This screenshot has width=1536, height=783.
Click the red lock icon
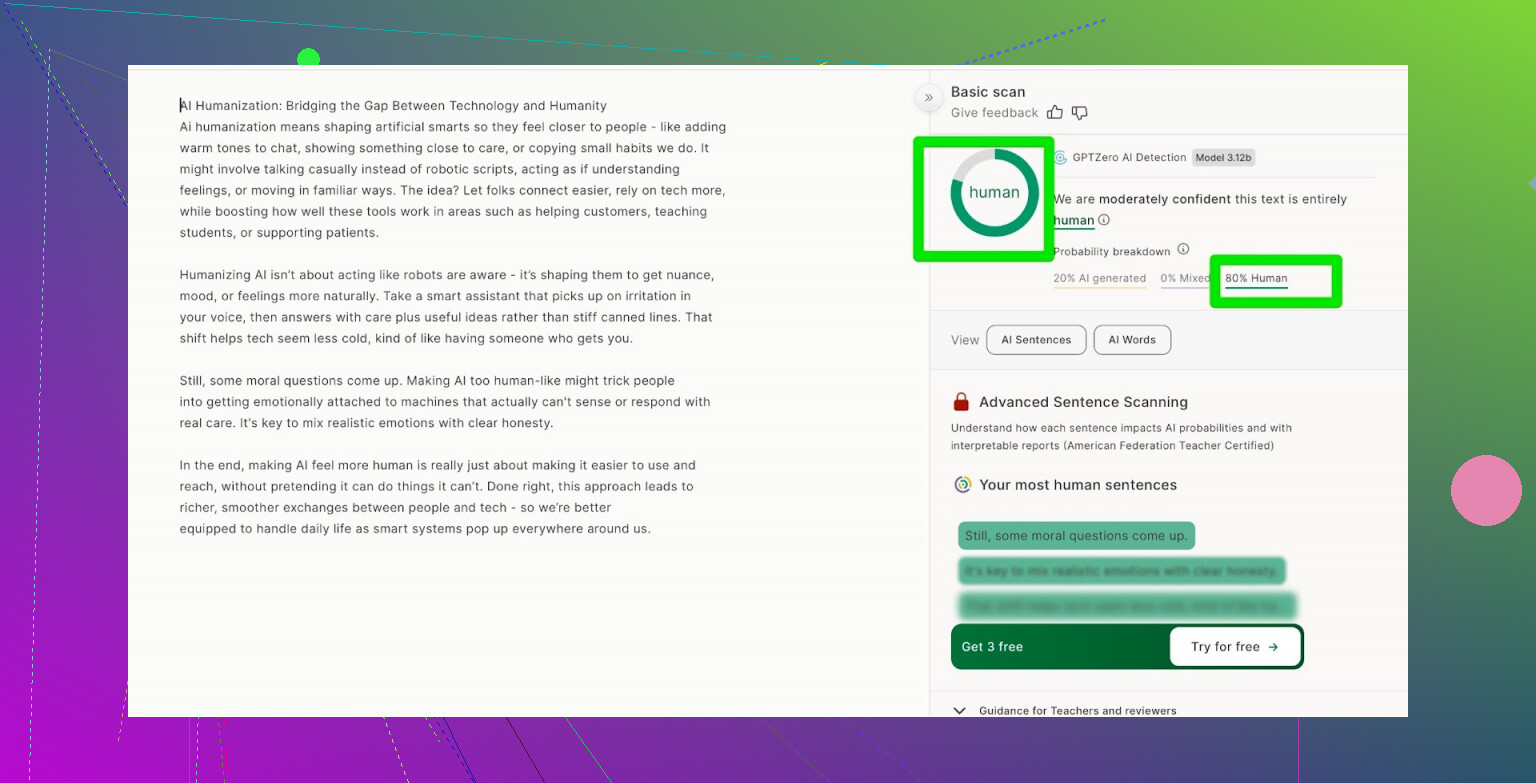pos(961,402)
